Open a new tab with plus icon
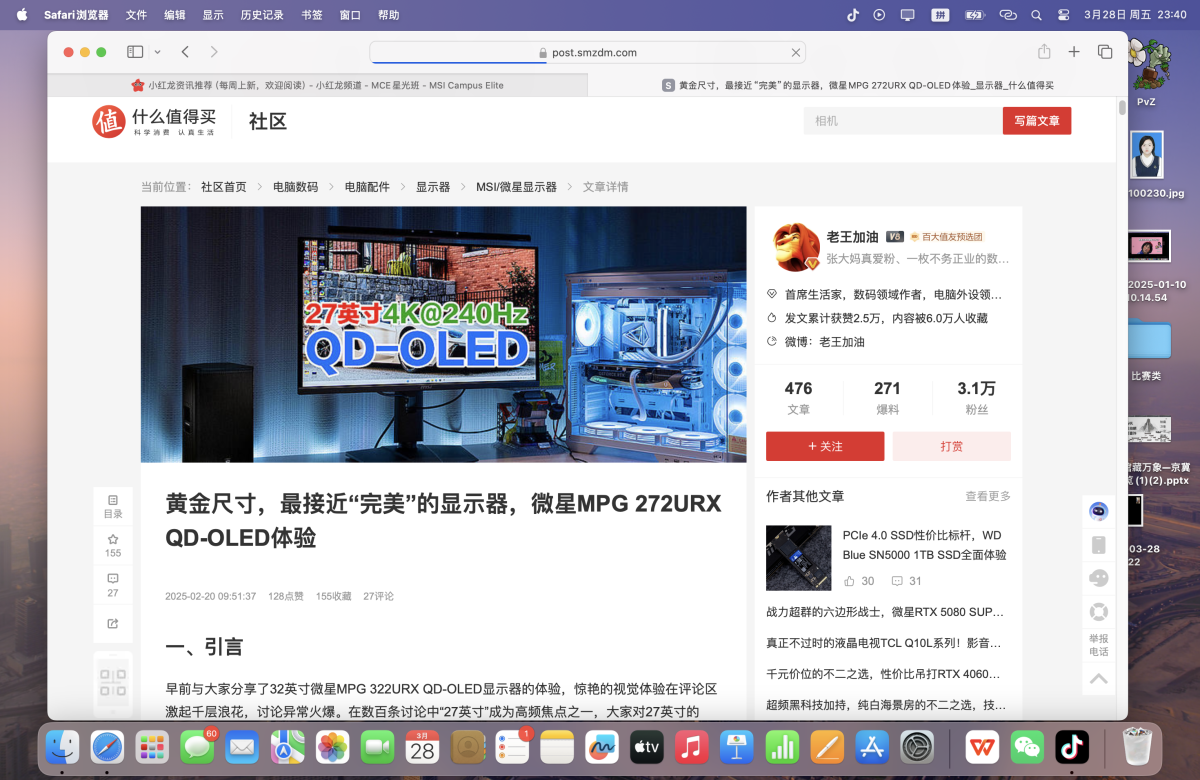Screen dimensions: 1200x780 [1074, 52]
